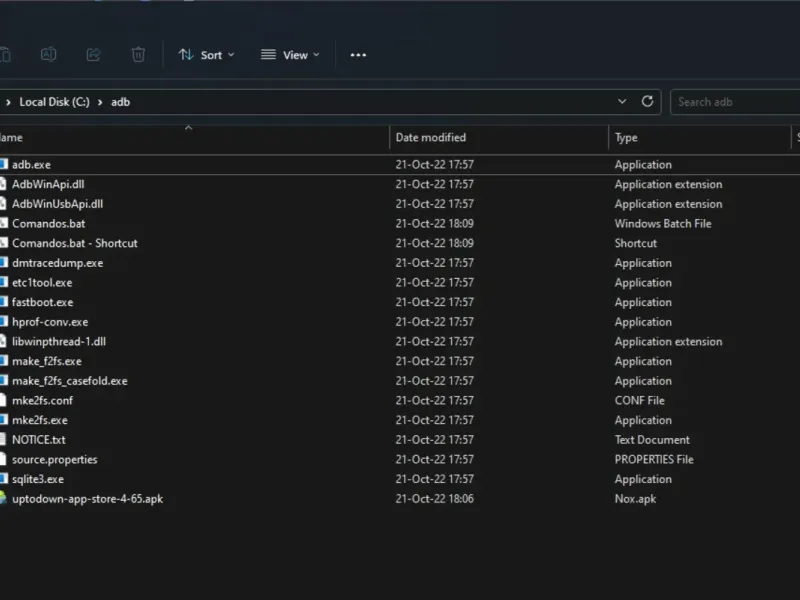Click the Shortcut type cell
This screenshot has height=600, width=800.
point(636,243)
